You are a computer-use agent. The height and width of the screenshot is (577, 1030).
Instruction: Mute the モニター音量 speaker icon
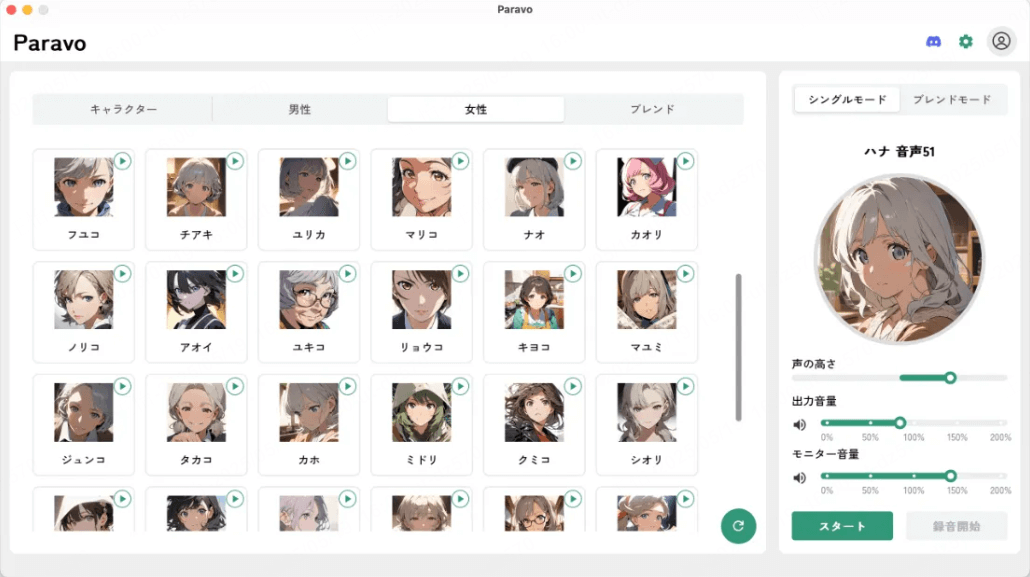coord(799,478)
